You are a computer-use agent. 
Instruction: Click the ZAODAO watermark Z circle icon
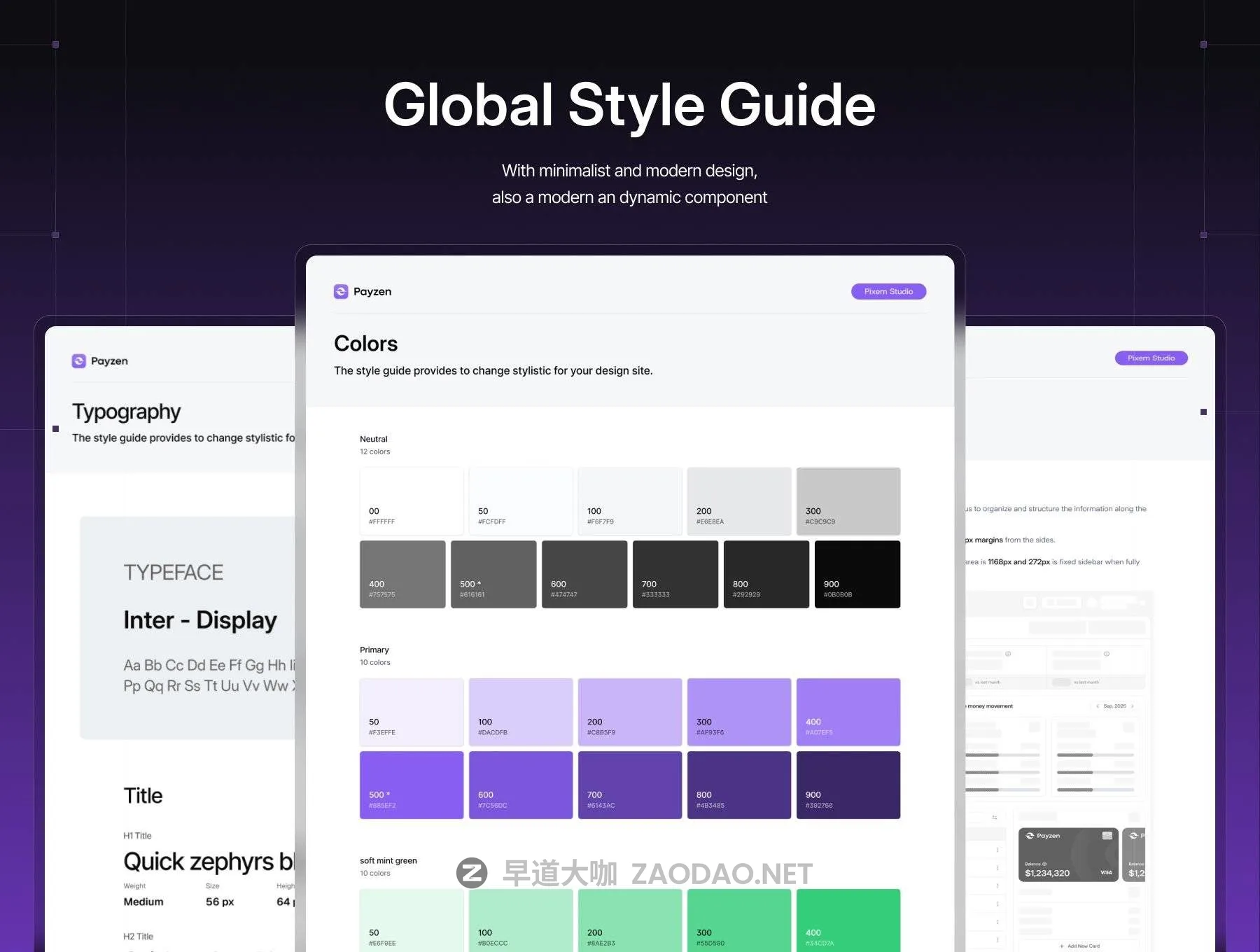[x=472, y=873]
